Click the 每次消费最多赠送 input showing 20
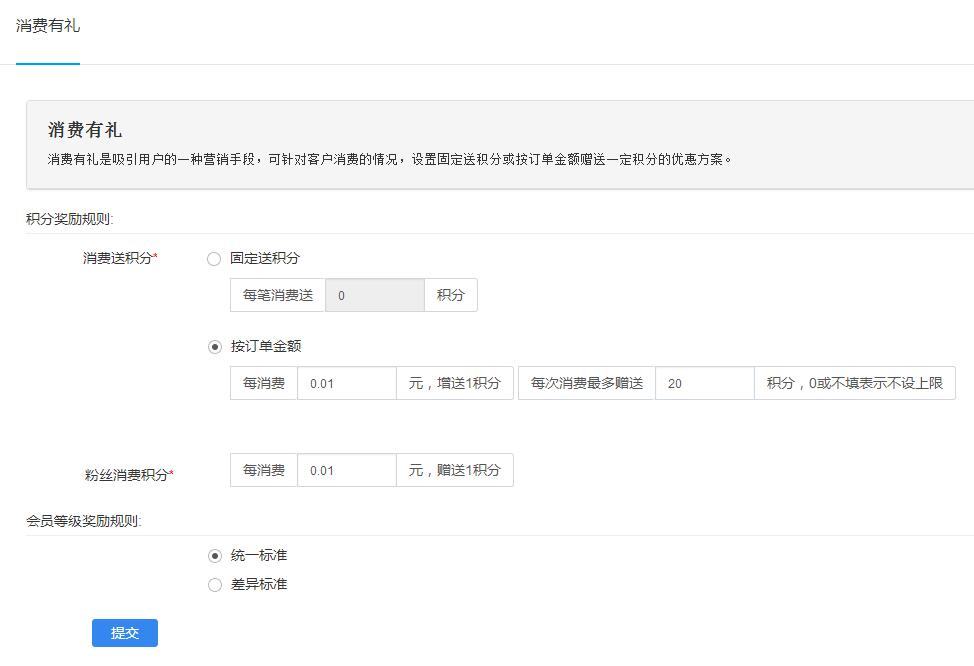This screenshot has height=666, width=974. 704,384
